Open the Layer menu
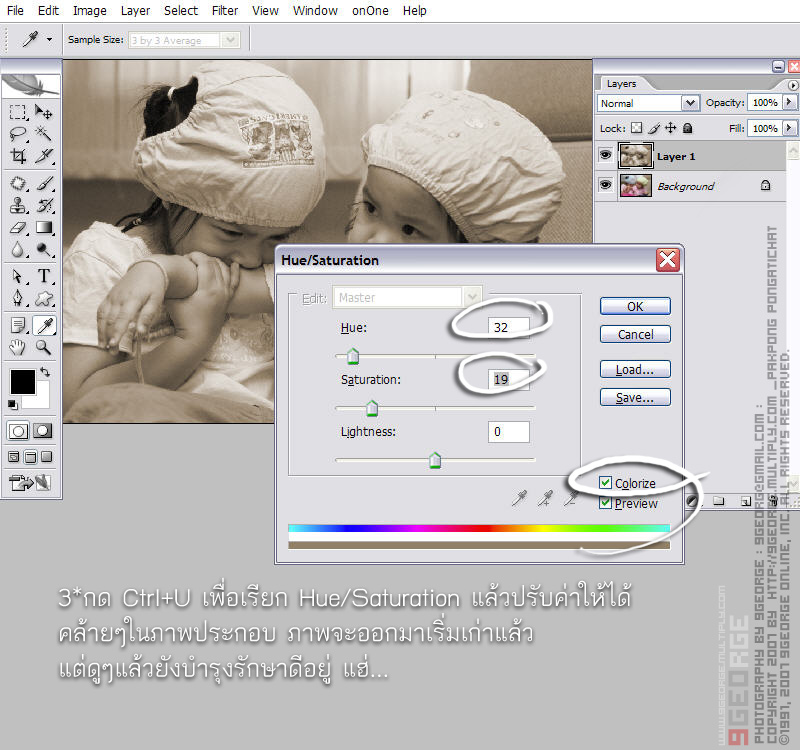This screenshot has width=800, height=750. (135, 11)
